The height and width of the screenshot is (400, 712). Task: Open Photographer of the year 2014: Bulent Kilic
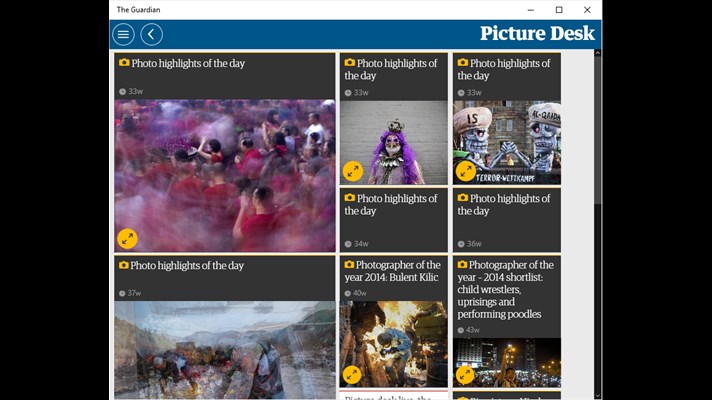(391, 271)
